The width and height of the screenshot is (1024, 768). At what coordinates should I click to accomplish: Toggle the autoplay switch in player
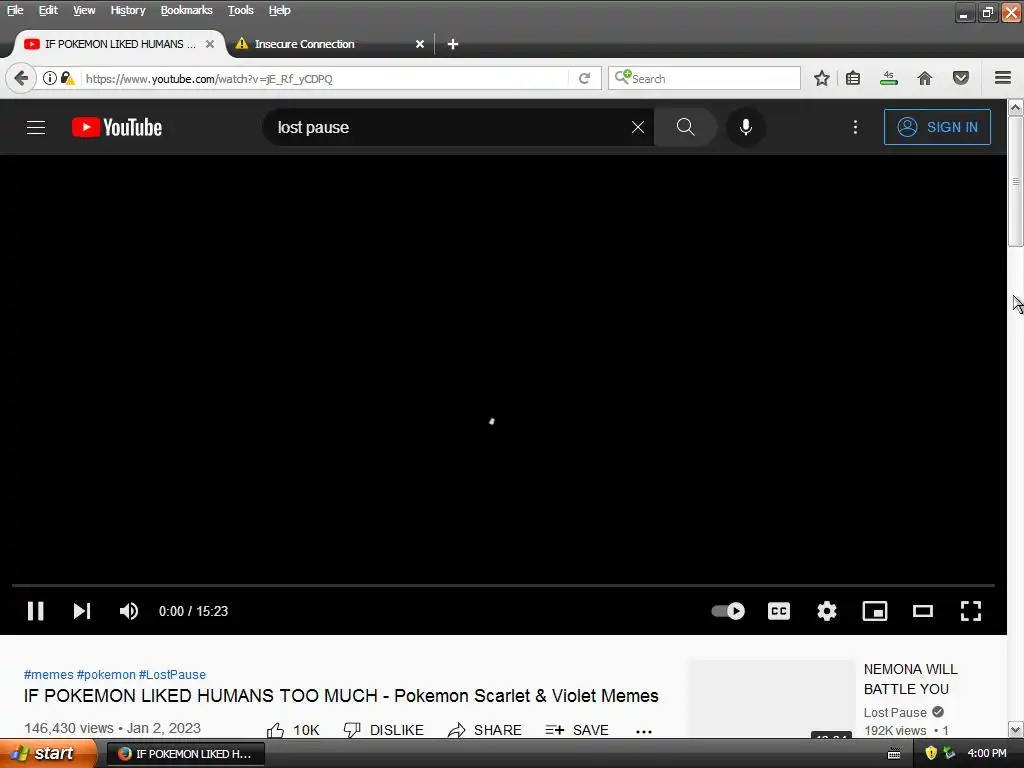(x=728, y=611)
